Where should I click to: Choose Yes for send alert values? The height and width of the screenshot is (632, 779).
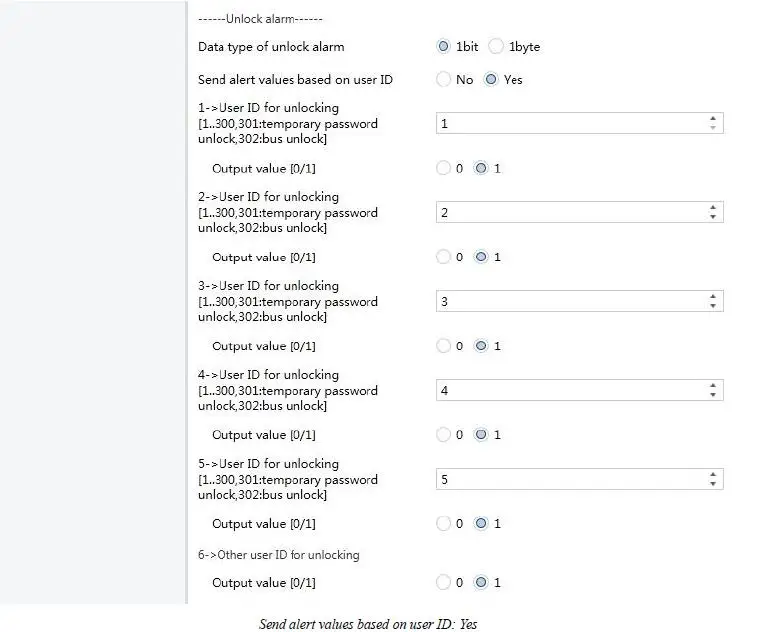pos(491,80)
